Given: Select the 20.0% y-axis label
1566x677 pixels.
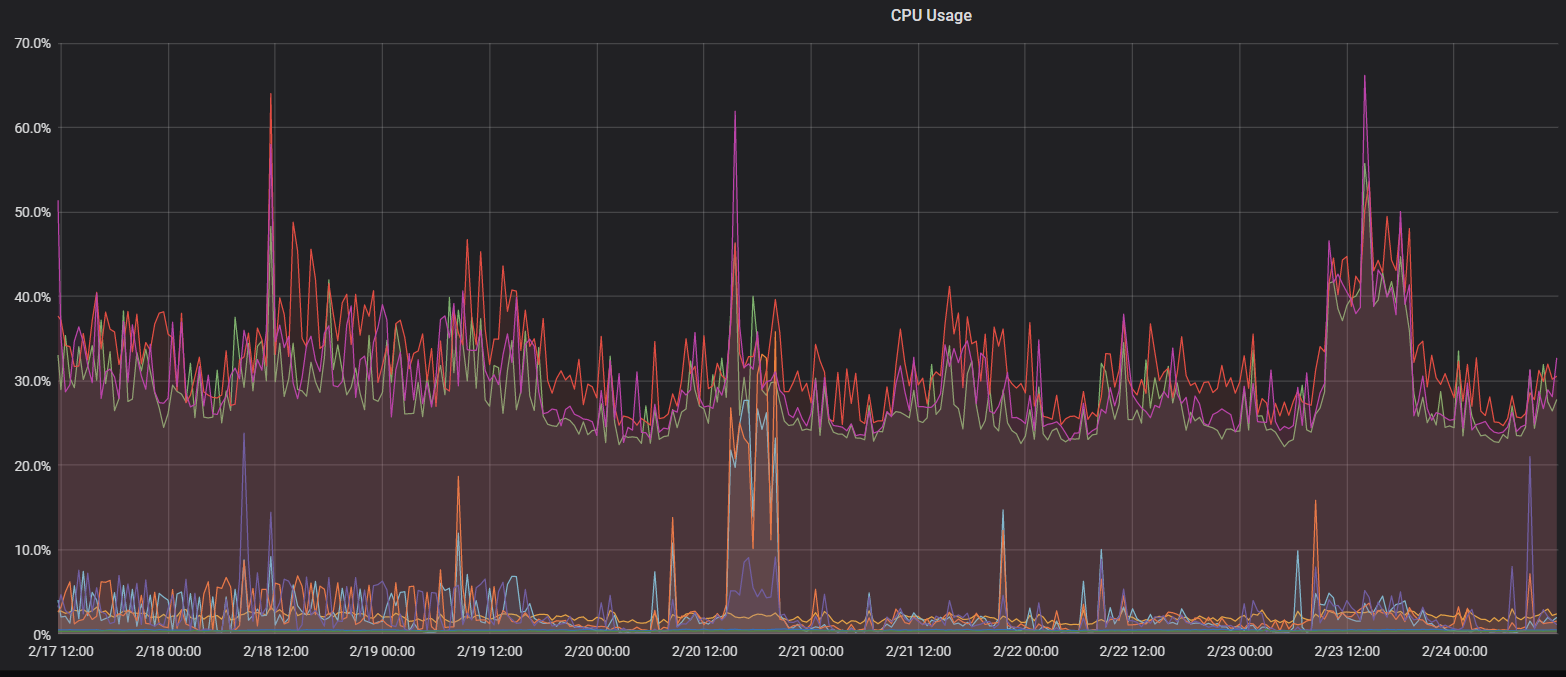Looking at the screenshot, I should point(32,466).
